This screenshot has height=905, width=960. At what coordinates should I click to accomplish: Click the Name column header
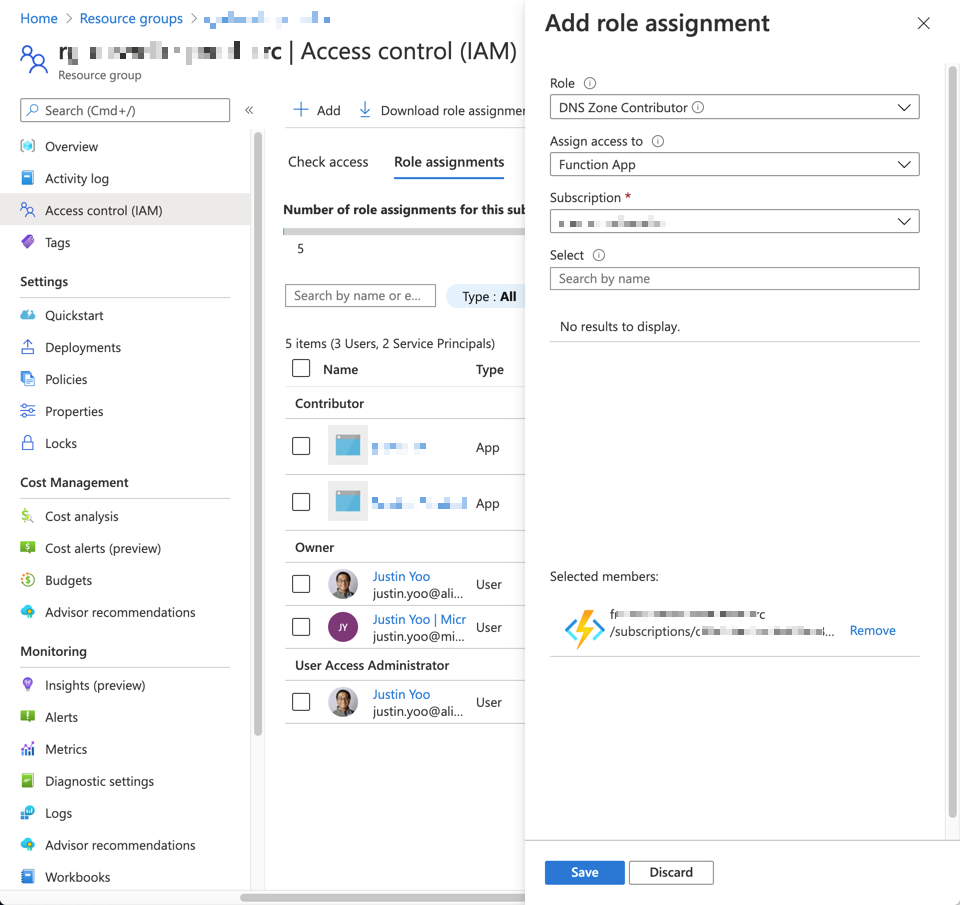click(340, 369)
